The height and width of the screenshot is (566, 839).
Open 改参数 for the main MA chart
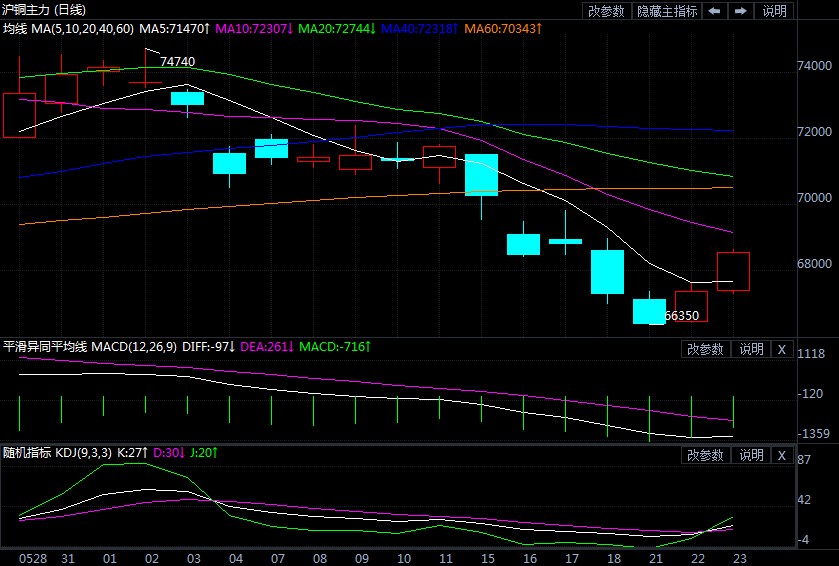coord(606,11)
